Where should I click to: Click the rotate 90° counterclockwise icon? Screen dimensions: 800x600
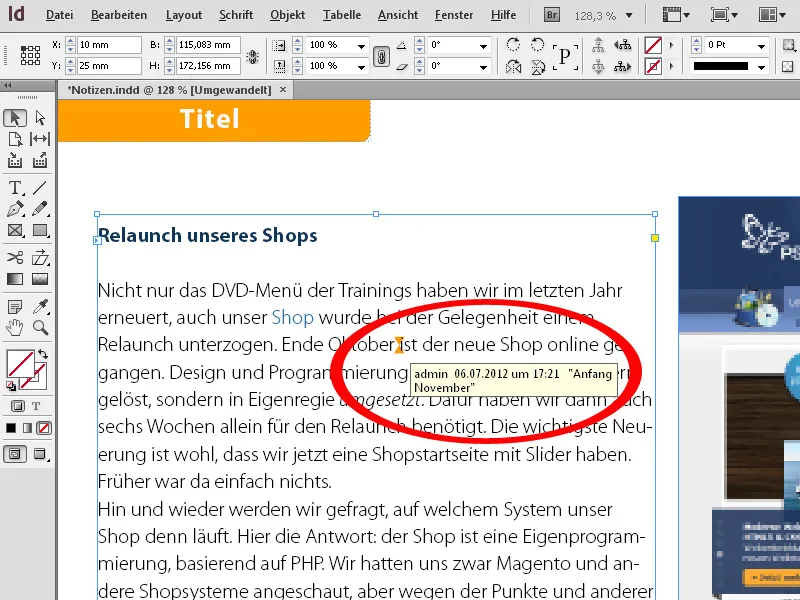tap(537, 45)
